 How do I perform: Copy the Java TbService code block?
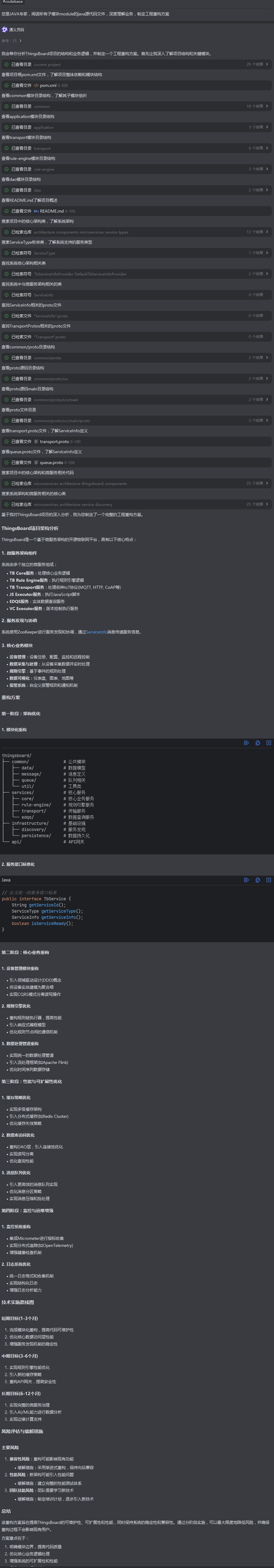click(x=258, y=880)
